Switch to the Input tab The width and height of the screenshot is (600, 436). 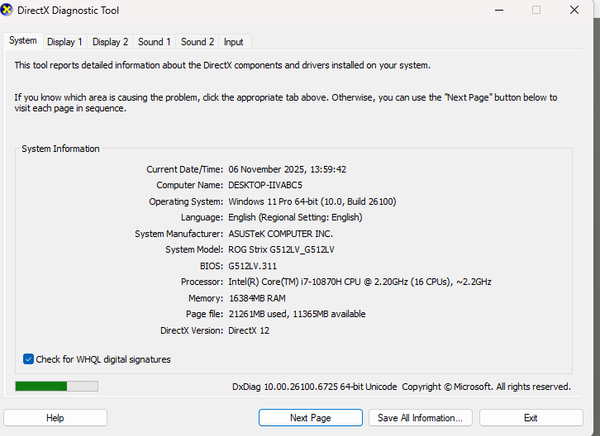(x=233, y=42)
